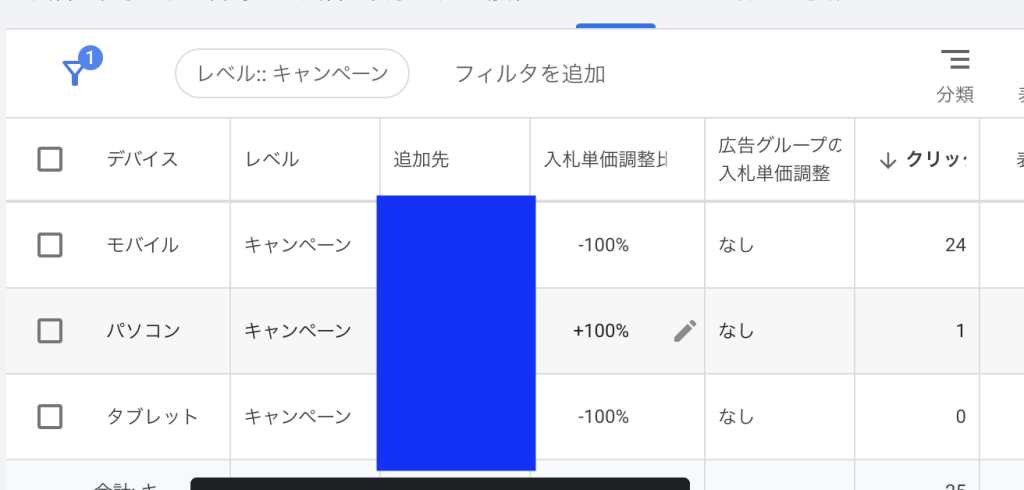Click the +100% bid adjustment for パソコン
The image size is (1024, 490).
tap(601, 331)
